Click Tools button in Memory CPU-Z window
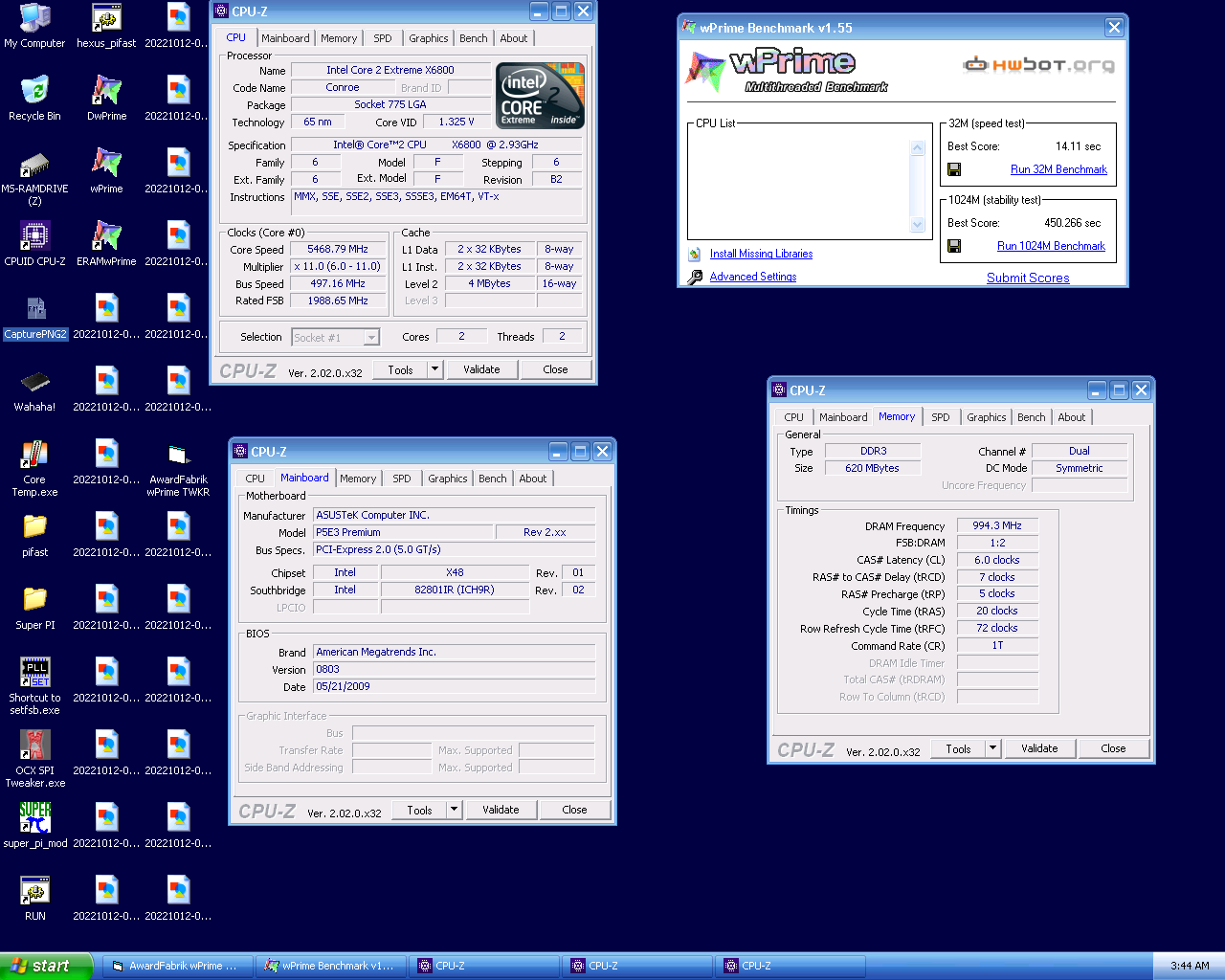Viewport: 1225px width, 980px height. (x=958, y=748)
